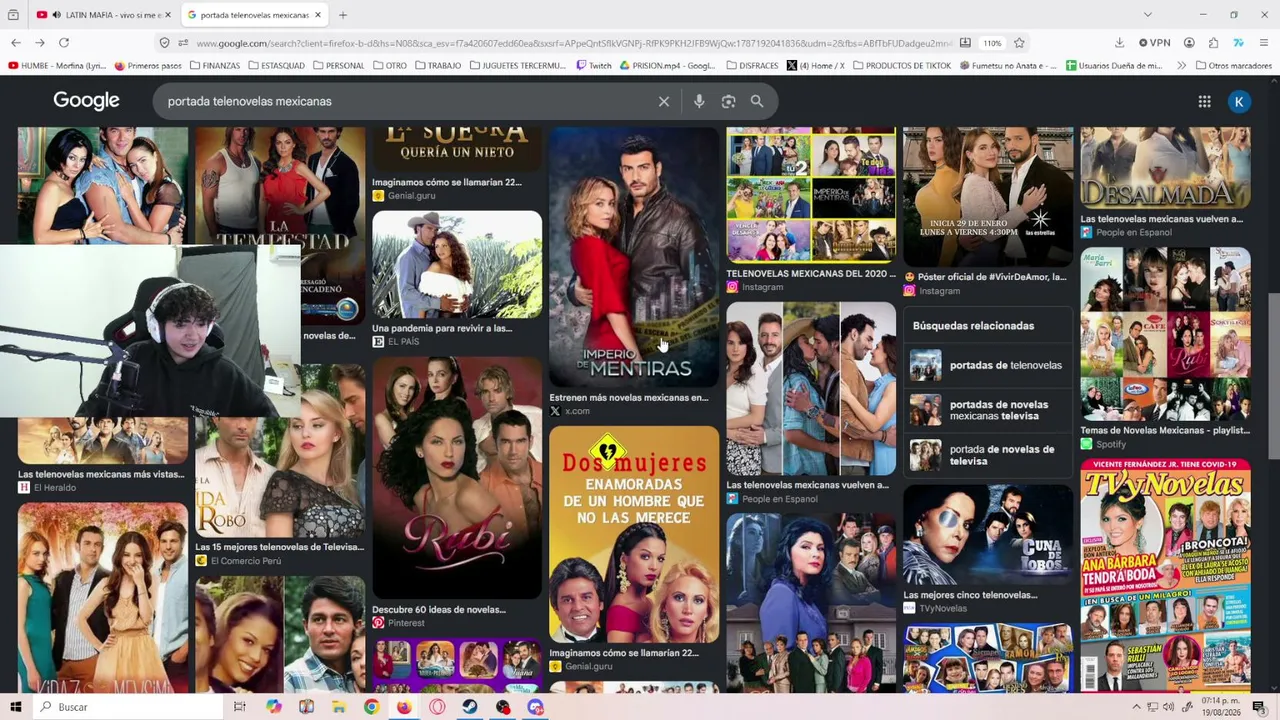Open result 'Las mejores cinco telenovelas...'
The width and height of the screenshot is (1280, 720).
click(970, 595)
